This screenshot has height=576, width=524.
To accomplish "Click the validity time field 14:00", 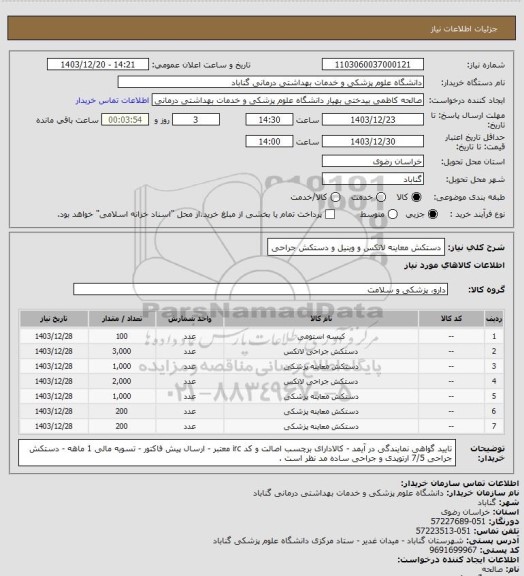I will pyautogui.click(x=269, y=141).
